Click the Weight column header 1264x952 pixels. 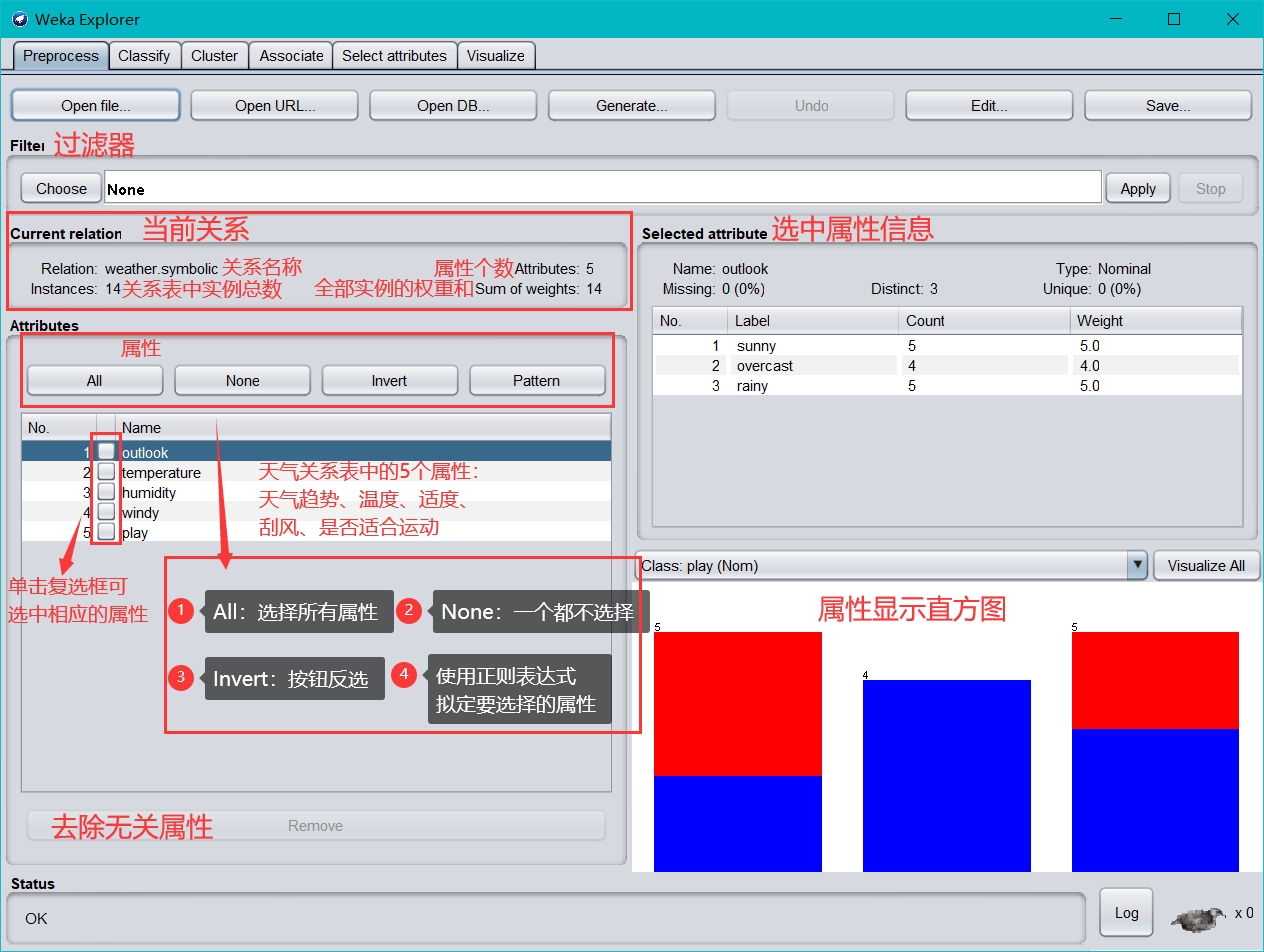pos(1155,321)
